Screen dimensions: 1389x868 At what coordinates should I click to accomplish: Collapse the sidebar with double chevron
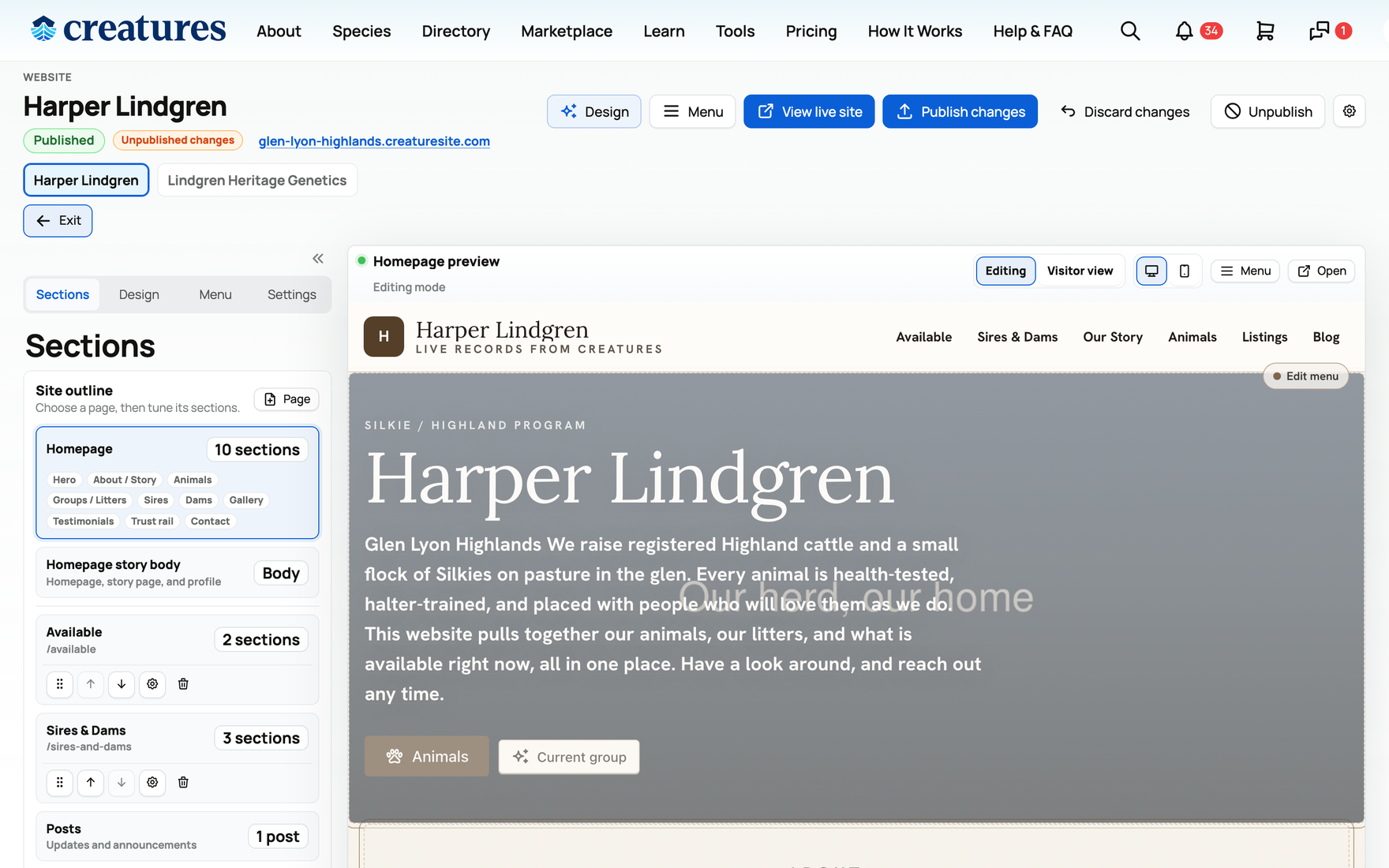(318, 259)
